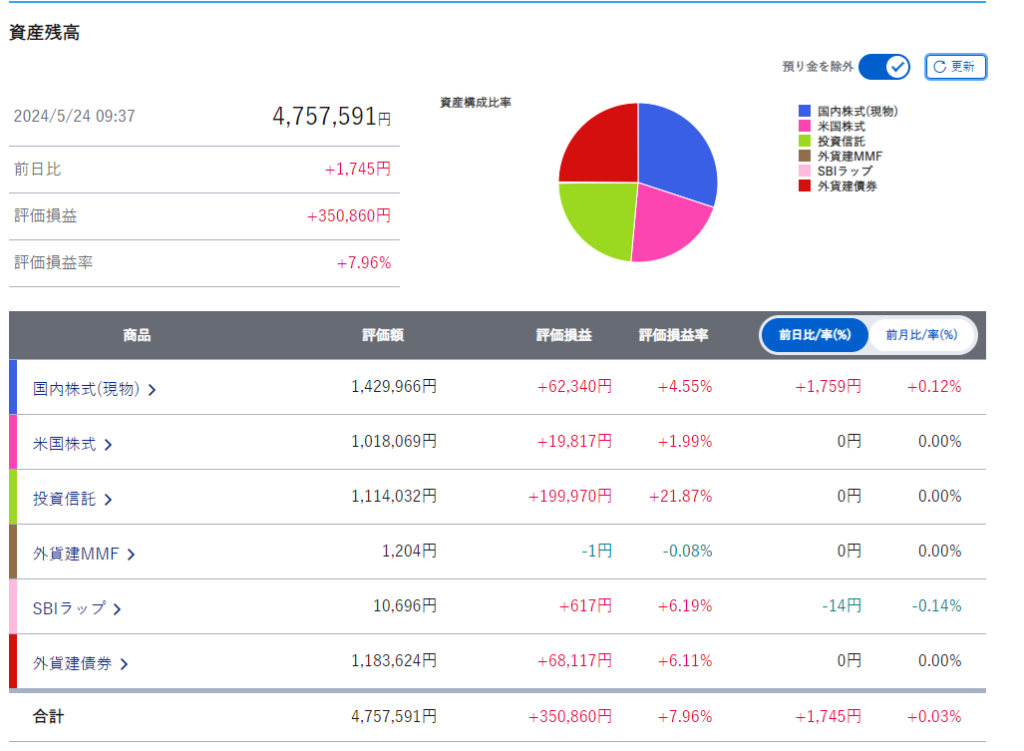Click chevron next to SBIラップ
This screenshot has width=1024, height=751.
click(x=117, y=609)
